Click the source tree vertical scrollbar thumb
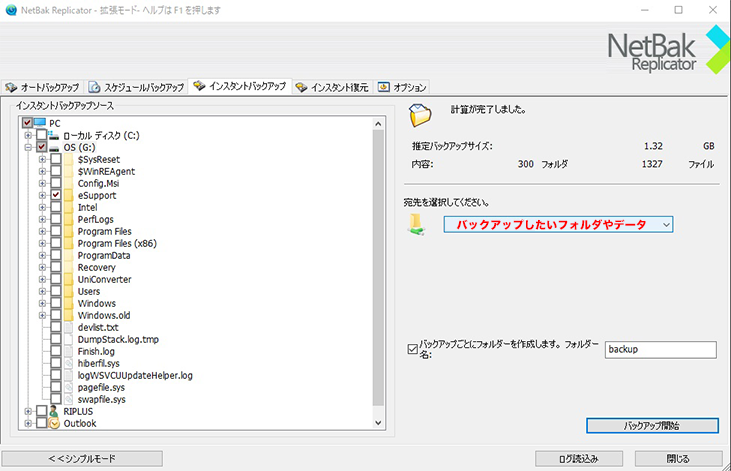The width and height of the screenshot is (731, 471). coord(378,268)
